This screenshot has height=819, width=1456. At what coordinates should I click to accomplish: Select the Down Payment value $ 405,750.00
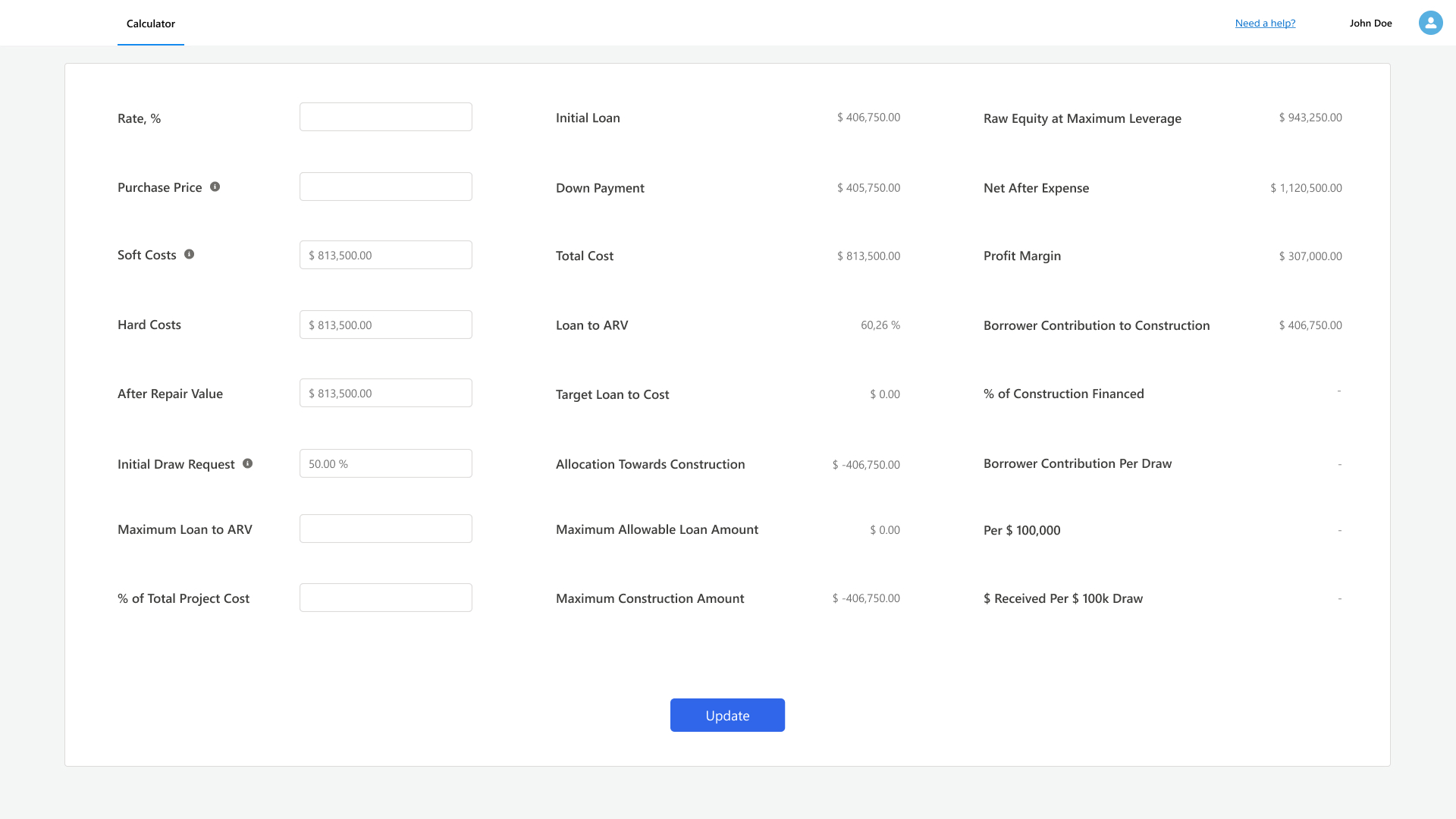point(868,188)
